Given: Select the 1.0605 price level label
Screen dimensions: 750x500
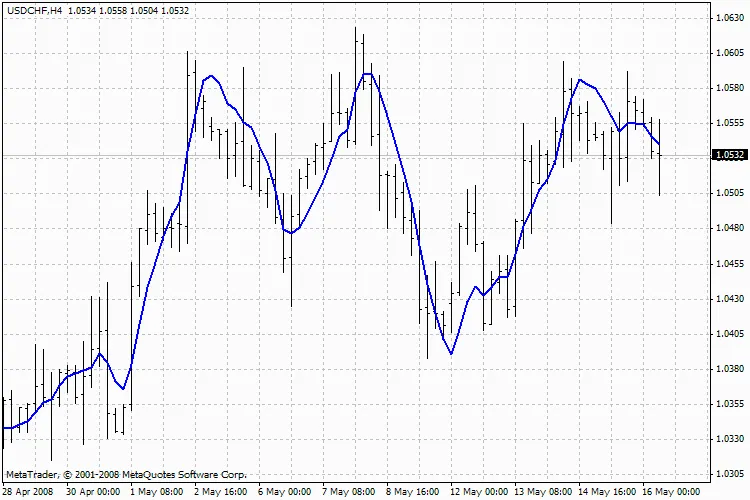Looking at the screenshot, I should click(x=727, y=53).
